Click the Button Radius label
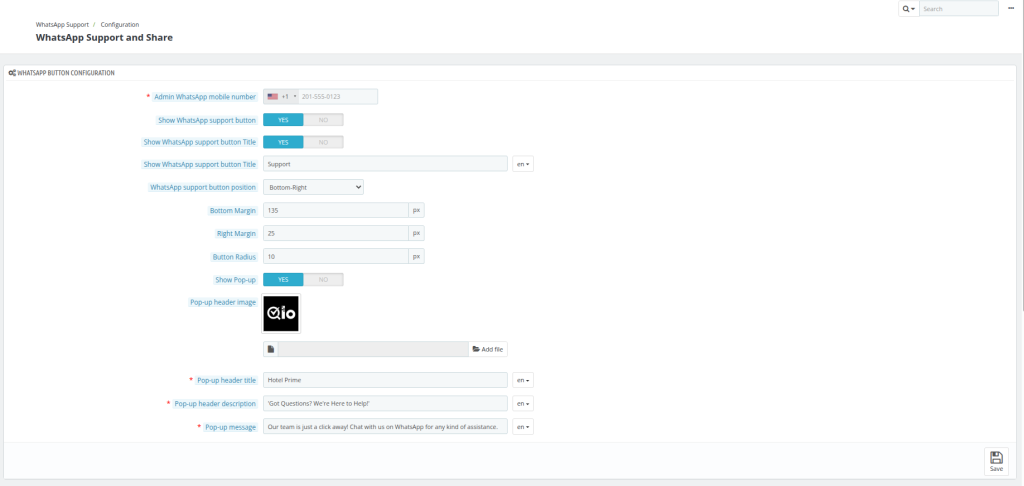 [234, 257]
